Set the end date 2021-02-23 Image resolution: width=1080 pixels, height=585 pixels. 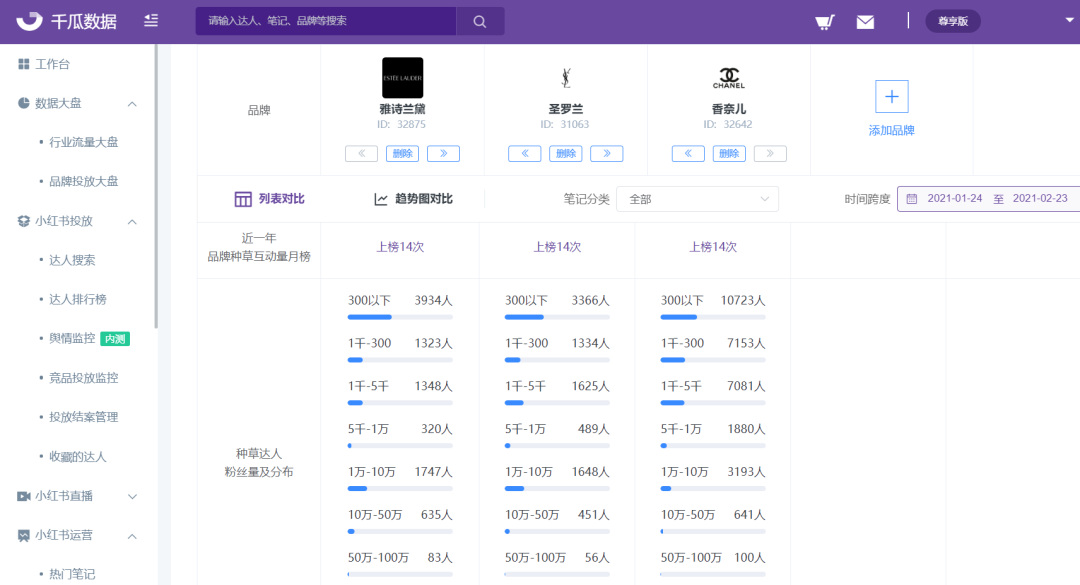point(1040,198)
